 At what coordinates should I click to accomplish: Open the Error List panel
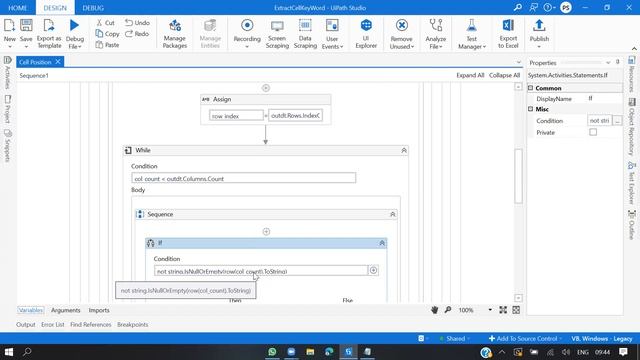pyautogui.click(x=53, y=324)
